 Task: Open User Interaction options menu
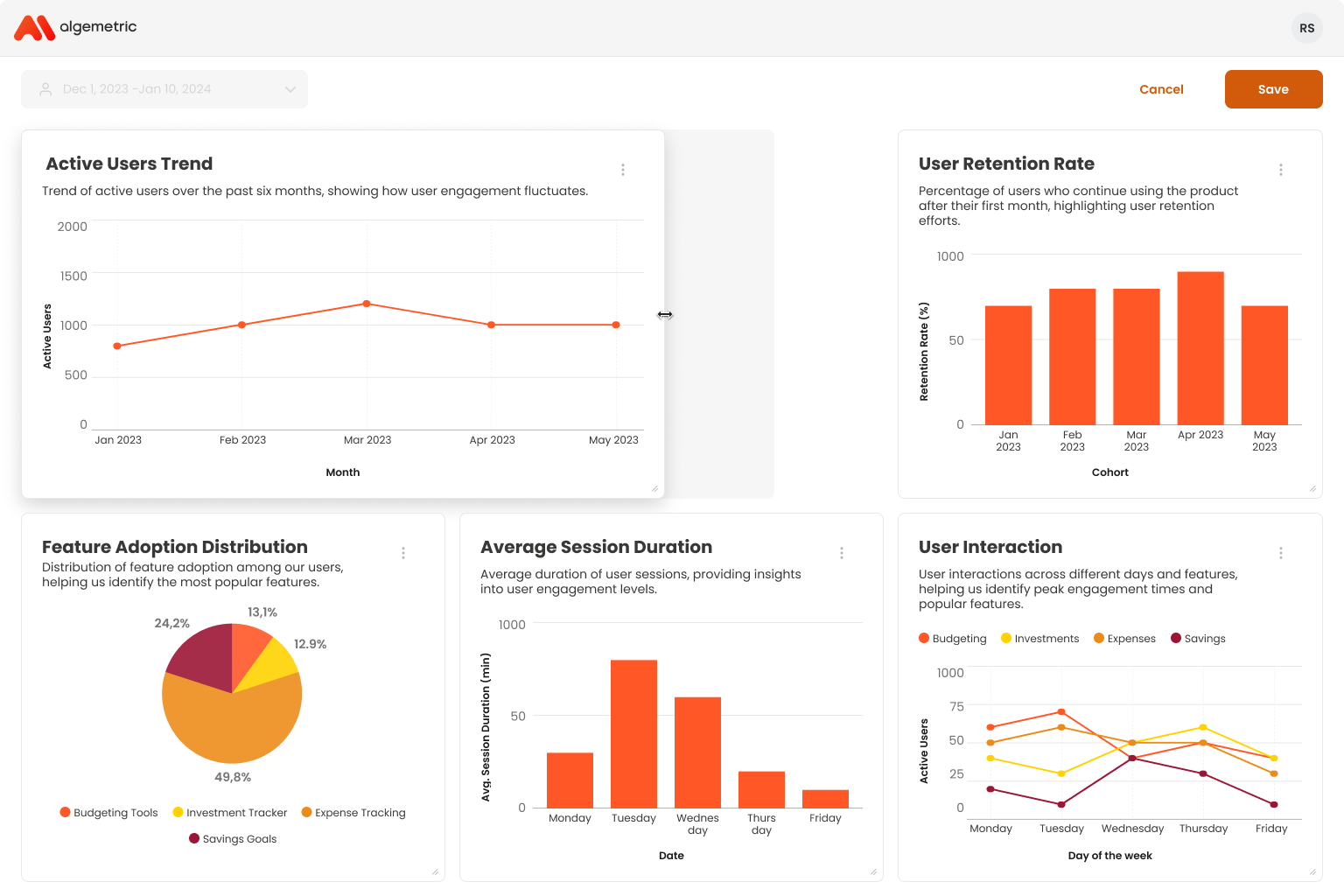(x=1281, y=553)
